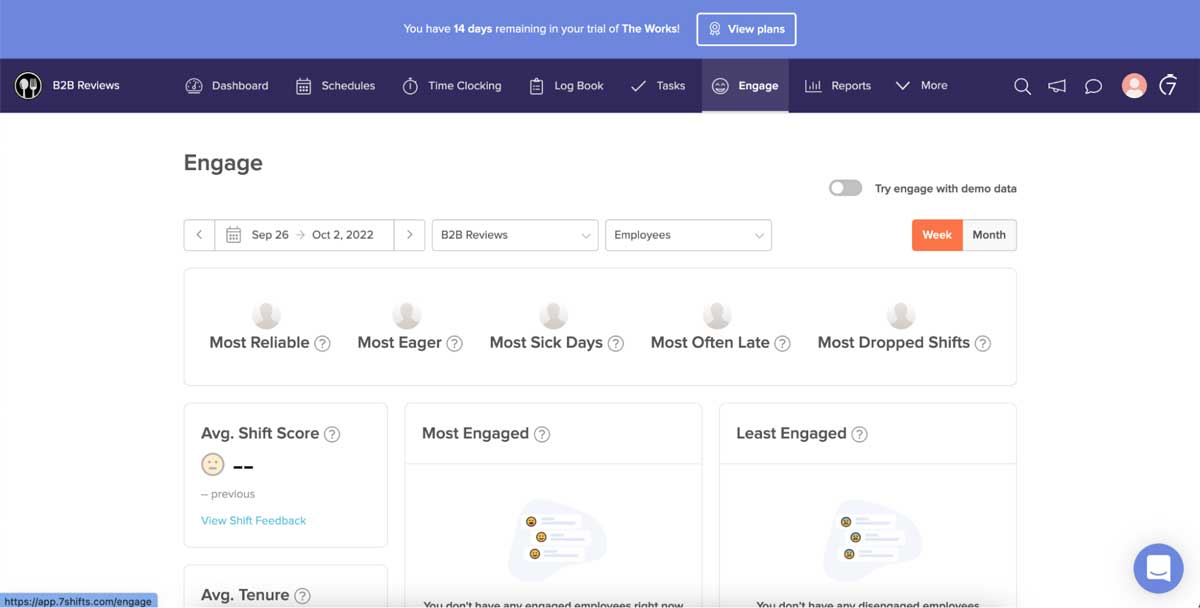Open the Schedules section via calendar icon
The image size is (1200, 608).
pyautogui.click(x=302, y=86)
